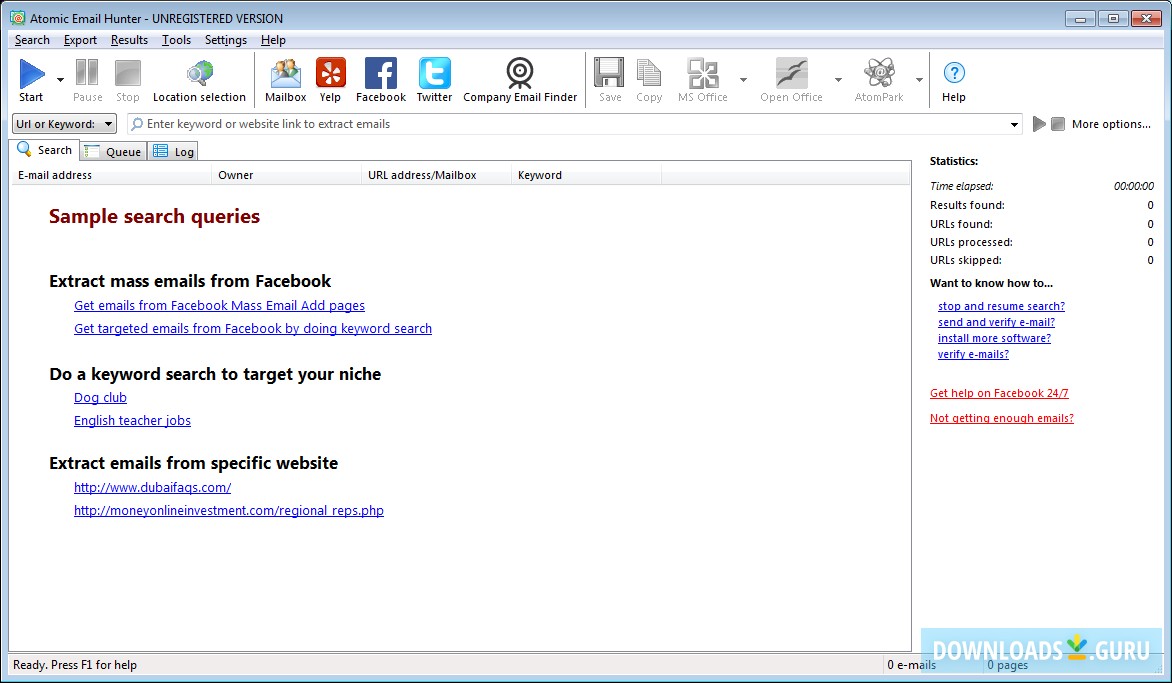Sort by Owner column header

tap(286, 176)
